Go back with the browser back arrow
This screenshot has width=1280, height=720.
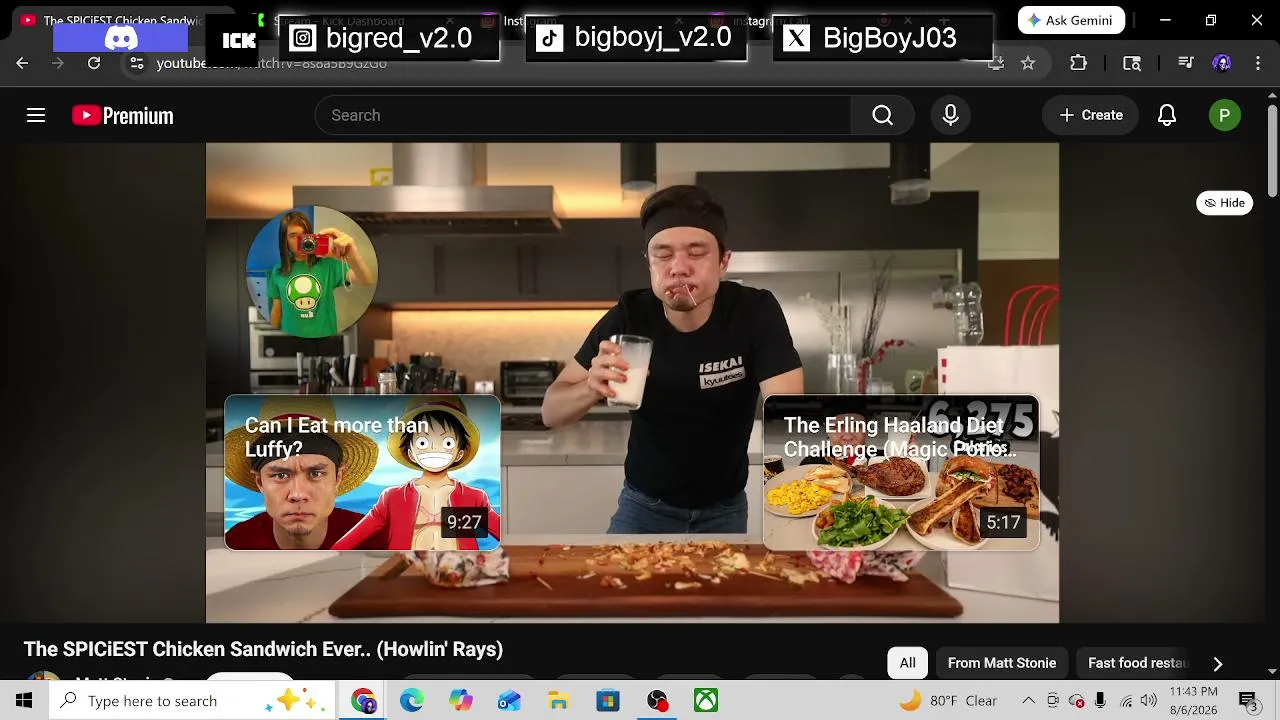pyautogui.click(x=22, y=63)
